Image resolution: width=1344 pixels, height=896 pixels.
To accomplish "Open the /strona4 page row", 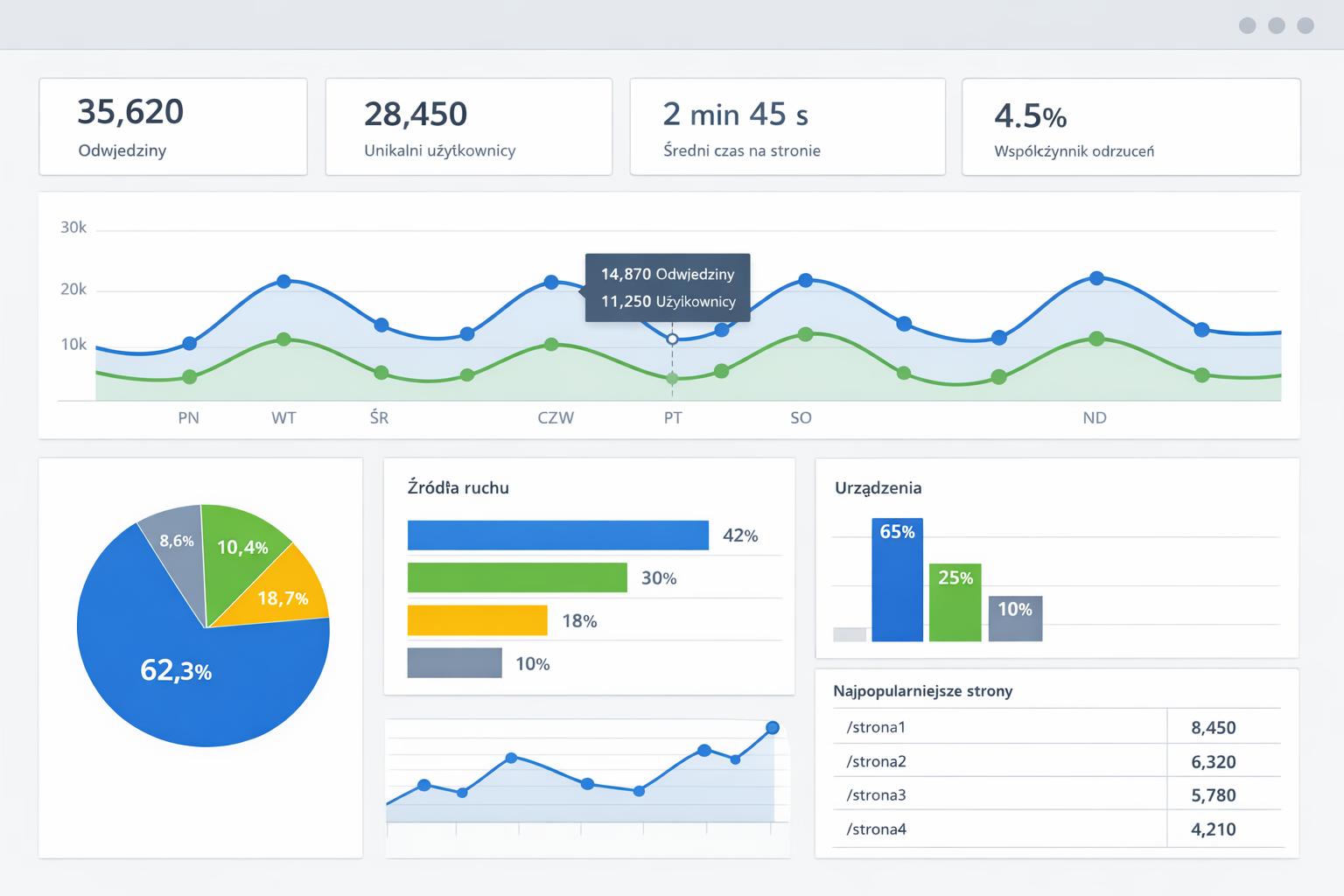I will coord(1057,829).
